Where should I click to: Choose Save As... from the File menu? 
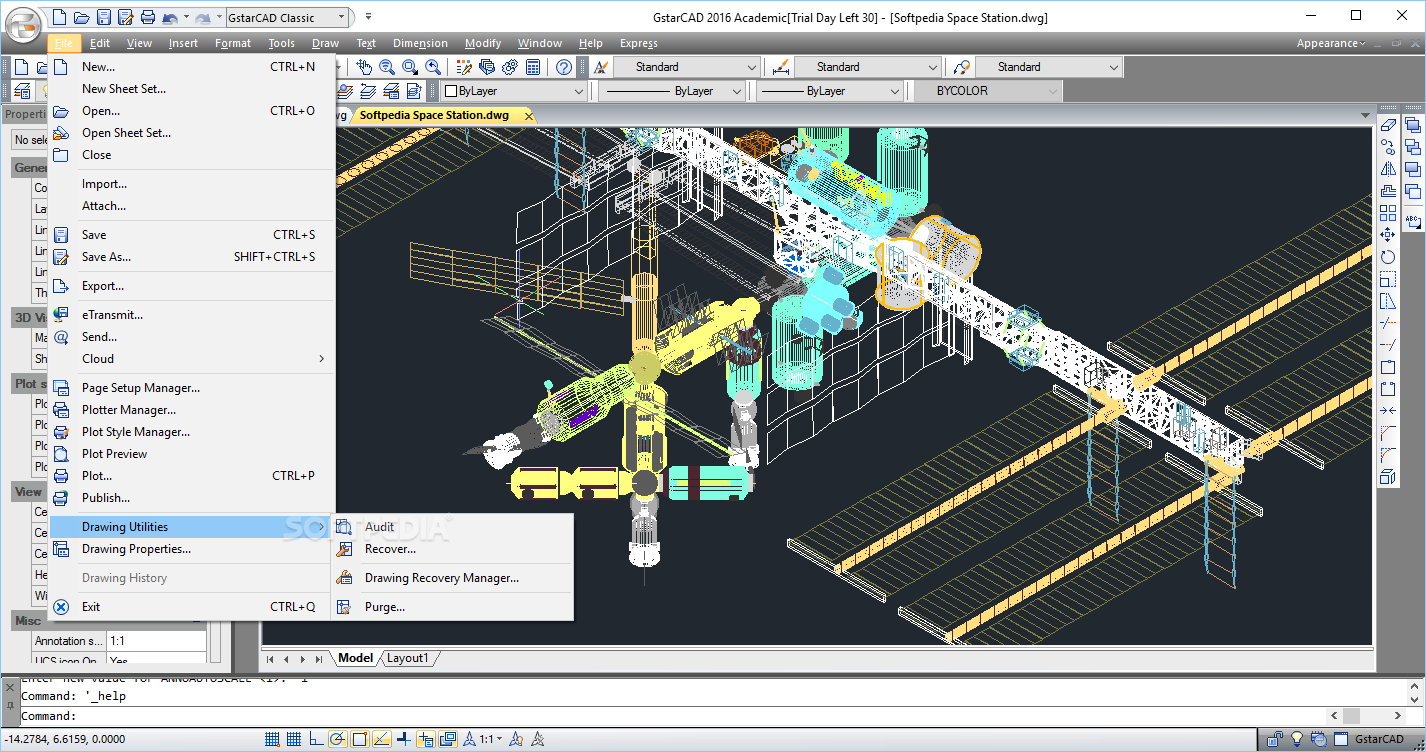[191, 257]
